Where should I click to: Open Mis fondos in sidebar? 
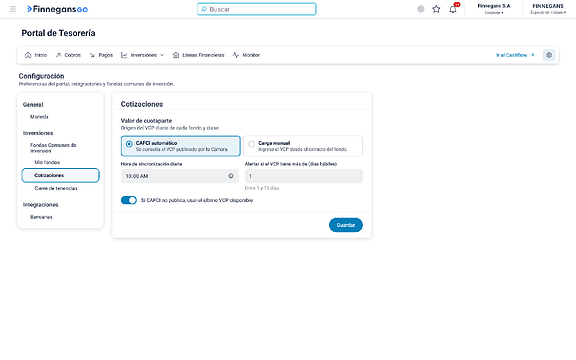click(47, 162)
